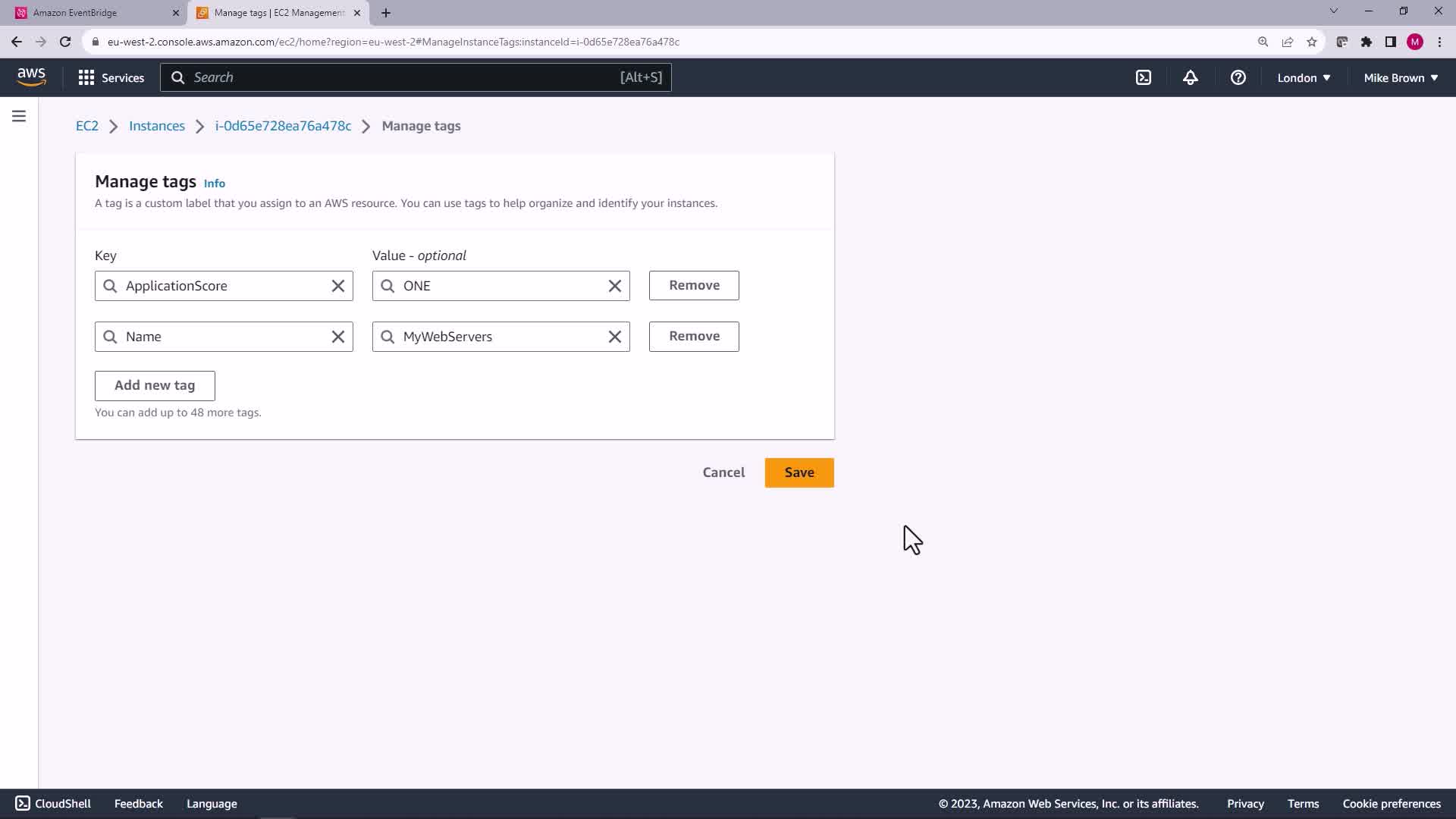
Task: Click the AWS search input field
Action: point(416,77)
